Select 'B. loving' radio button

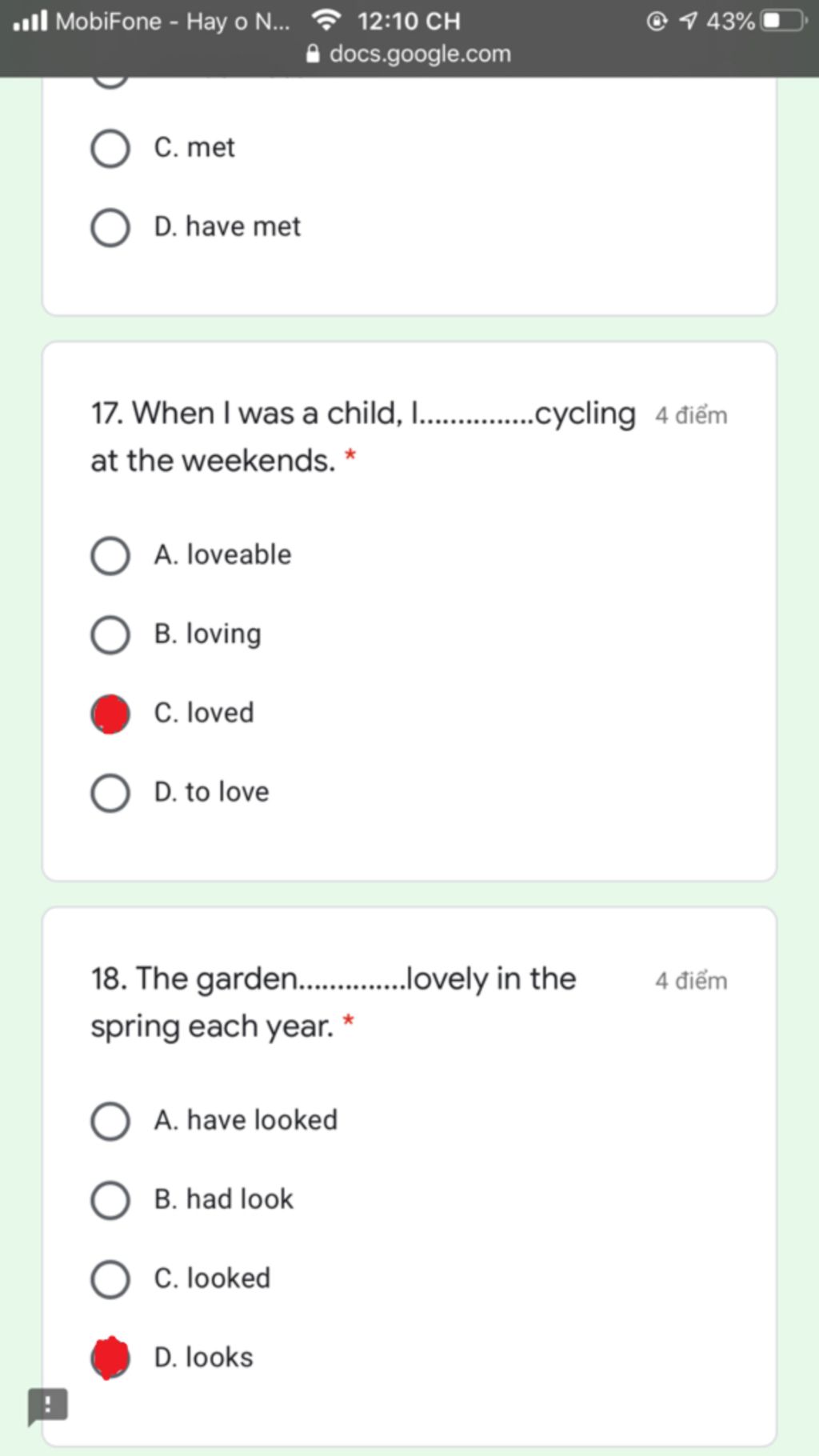pos(110,635)
